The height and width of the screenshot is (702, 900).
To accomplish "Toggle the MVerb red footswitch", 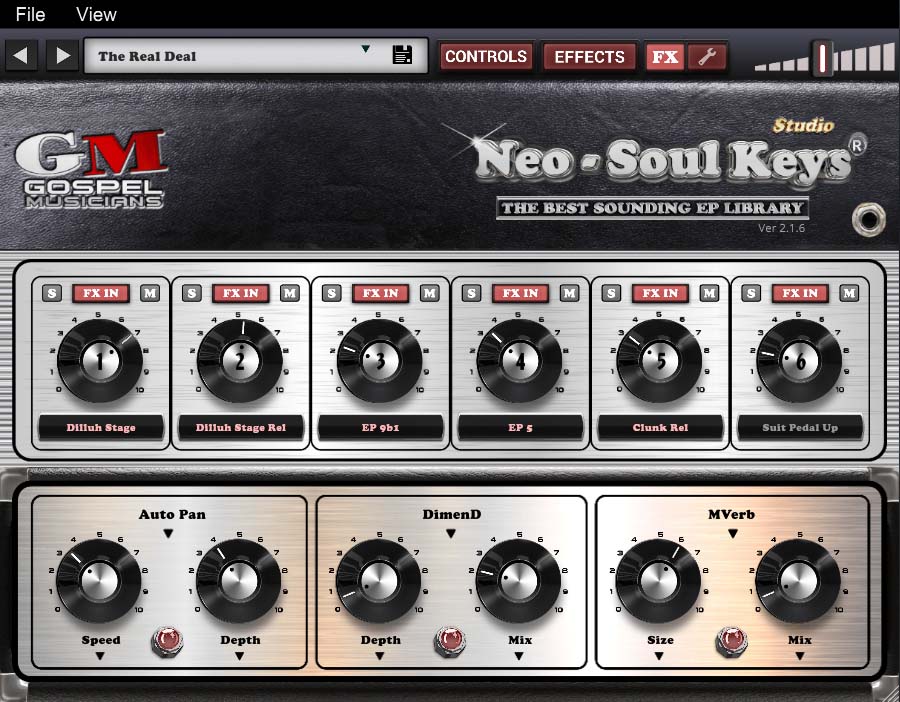I will (x=731, y=642).
